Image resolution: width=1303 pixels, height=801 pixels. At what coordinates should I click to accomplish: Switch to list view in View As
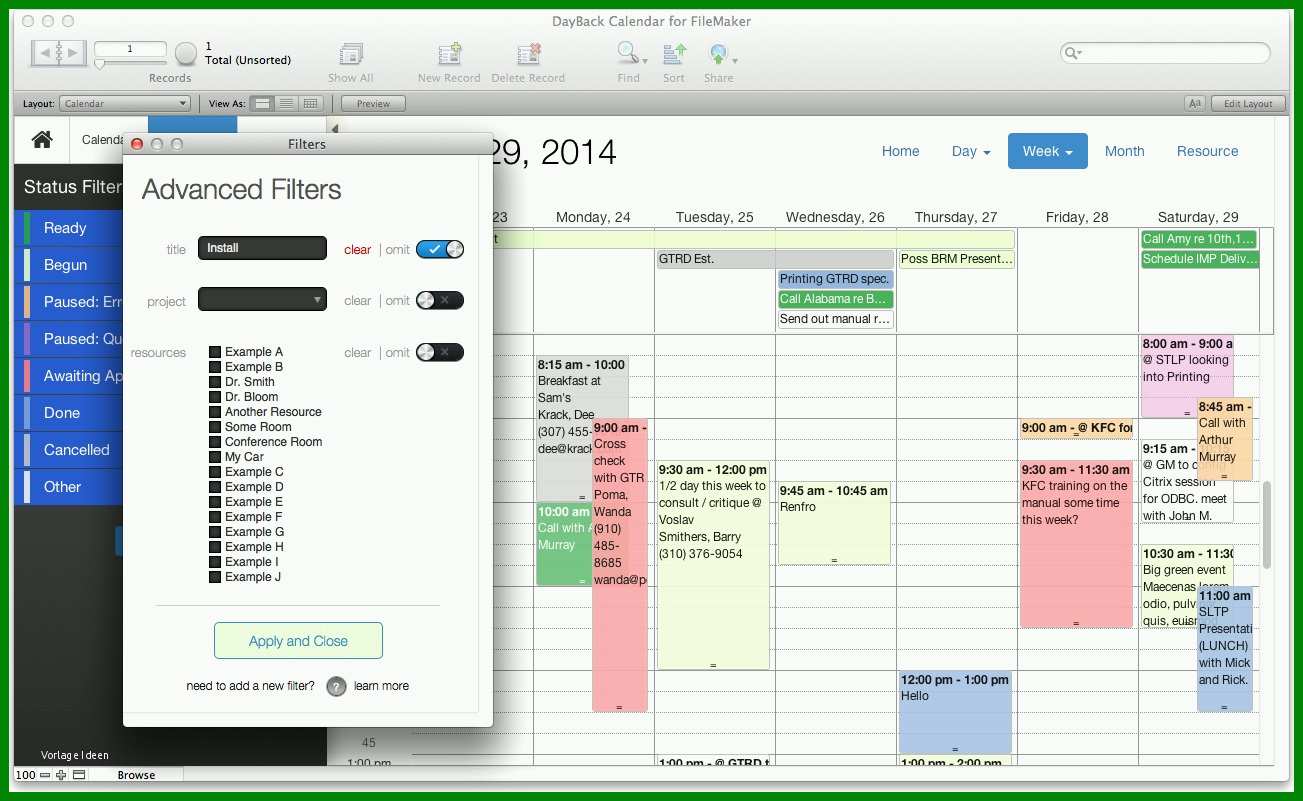click(x=286, y=103)
